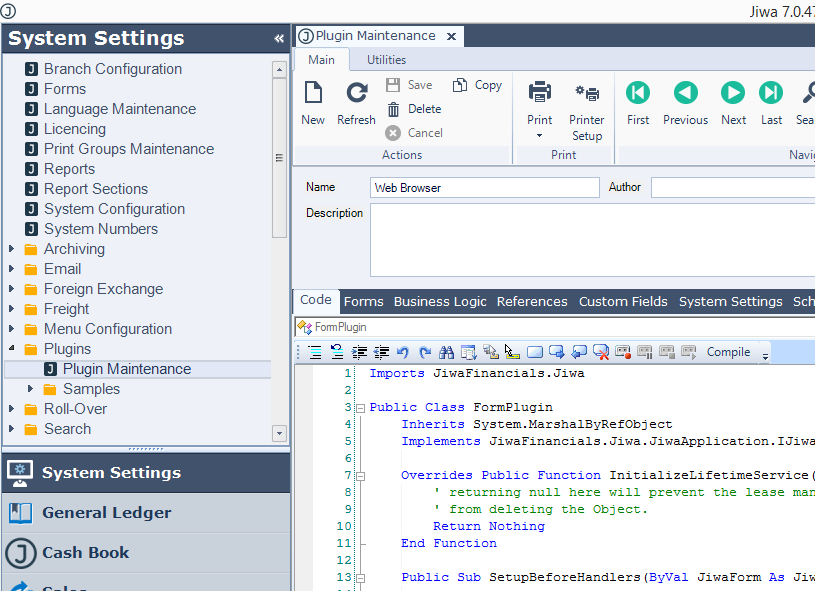Expand the Archiving folder
The height and width of the screenshot is (591, 815).
(11, 249)
